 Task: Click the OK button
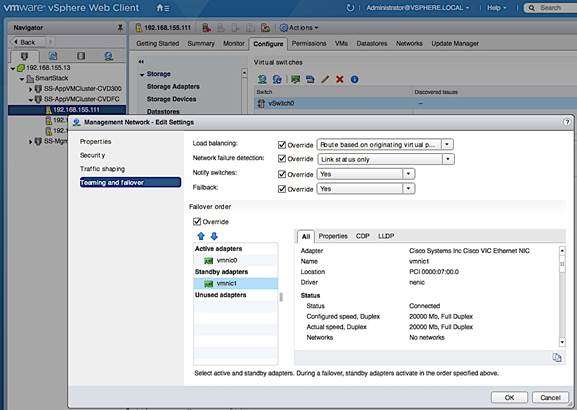click(509, 397)
